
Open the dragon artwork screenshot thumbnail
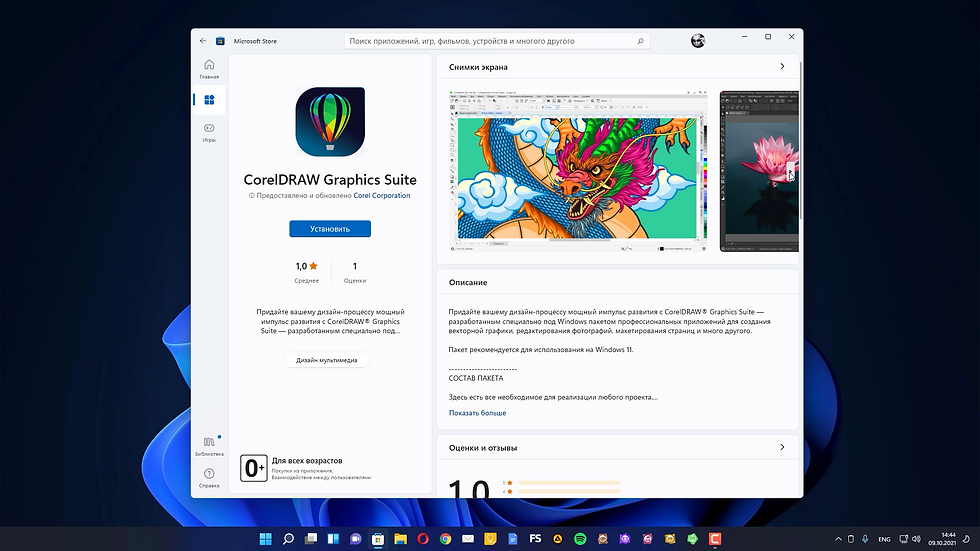pos(578,171)
